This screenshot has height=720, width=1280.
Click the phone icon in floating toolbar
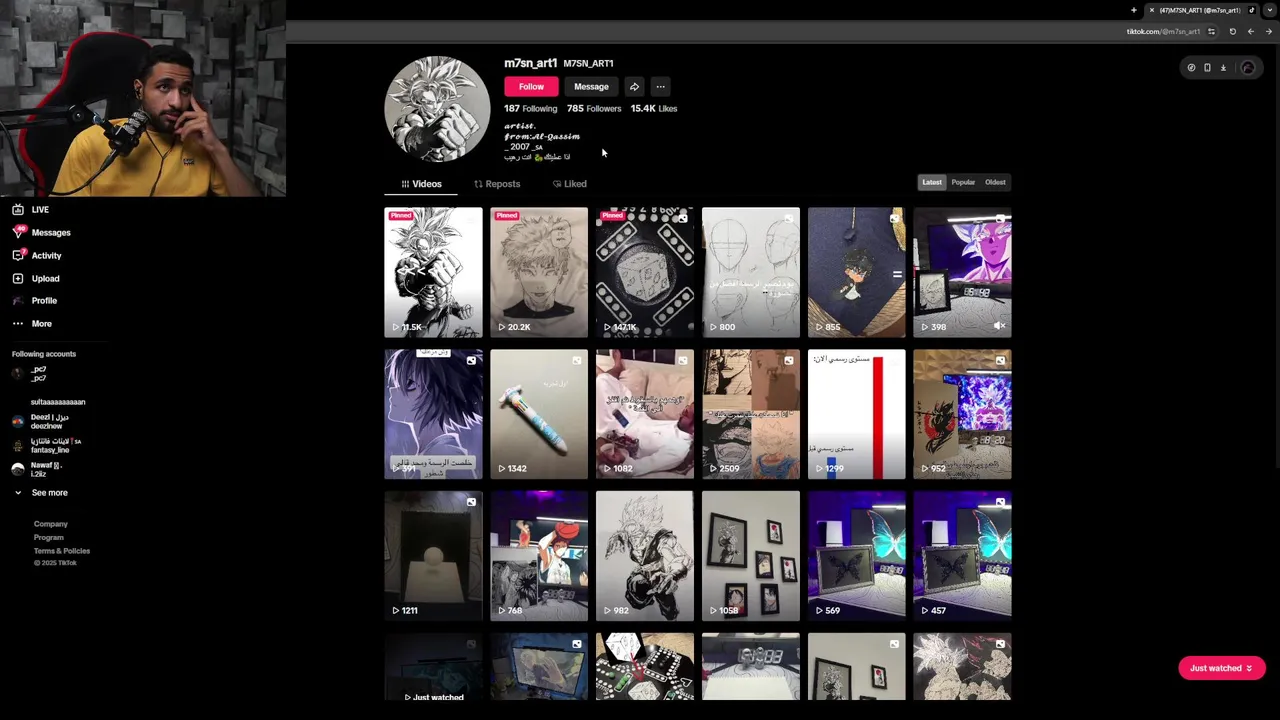coord(1207,68)
